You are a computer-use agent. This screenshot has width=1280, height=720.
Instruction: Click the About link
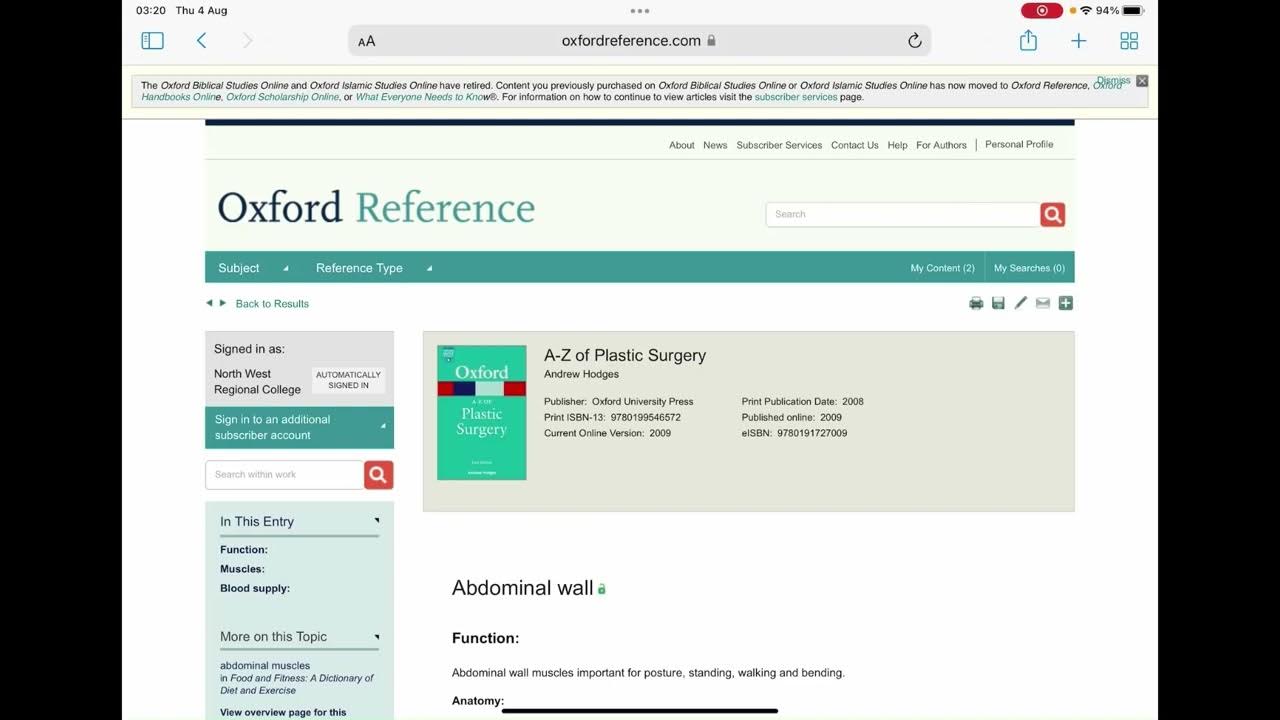click(682, 145)
